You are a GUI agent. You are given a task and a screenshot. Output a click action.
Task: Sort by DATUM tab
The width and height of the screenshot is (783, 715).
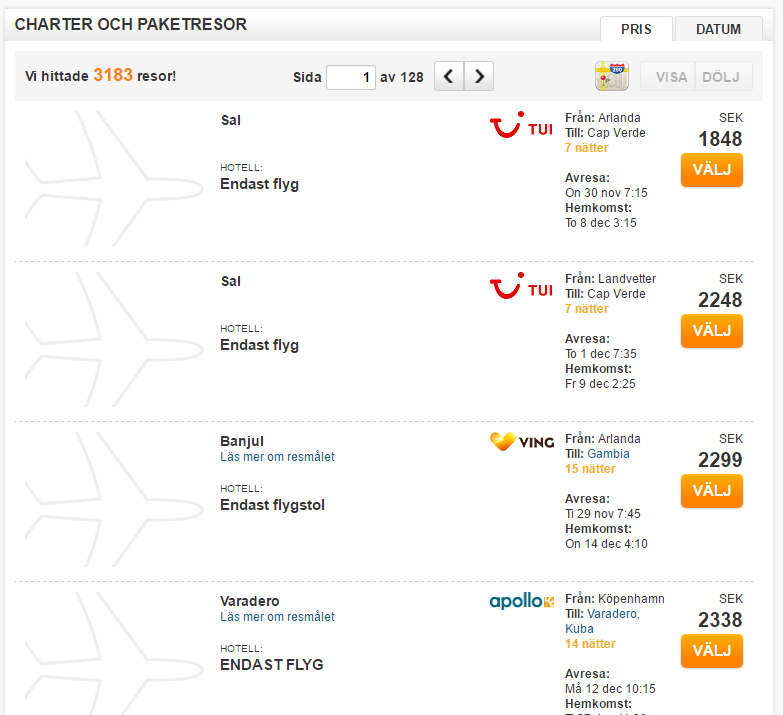719,29
